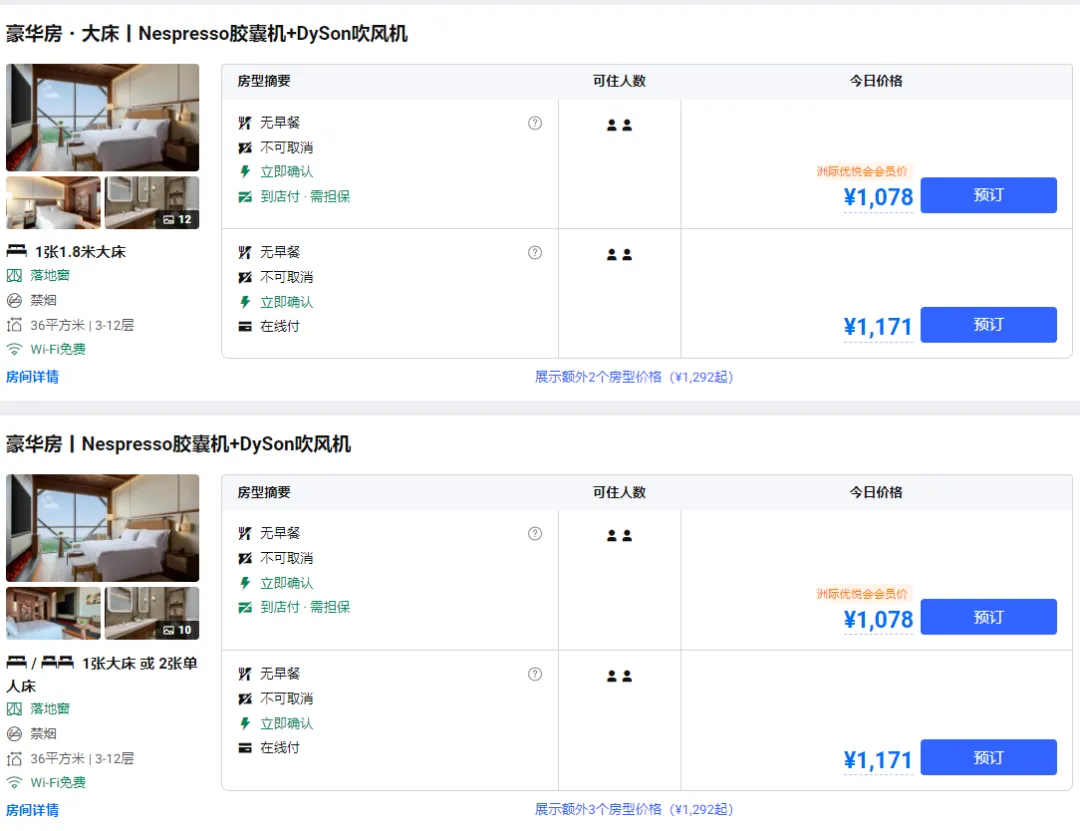Screen dimensions: 1080x831
Task: Click the bed icon next to 1张1.8米大床
Action: (x=17, y=251)
